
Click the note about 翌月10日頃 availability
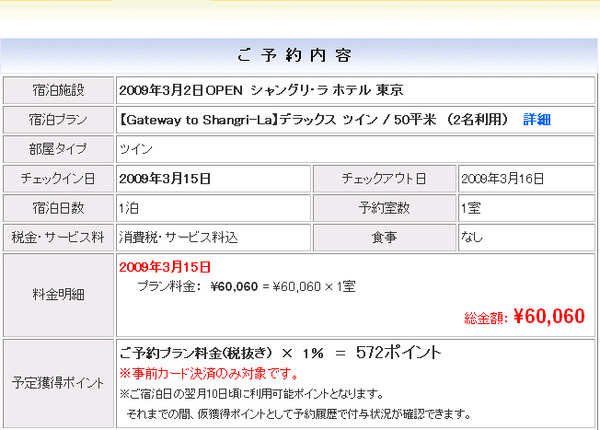[x=251, y=394]
